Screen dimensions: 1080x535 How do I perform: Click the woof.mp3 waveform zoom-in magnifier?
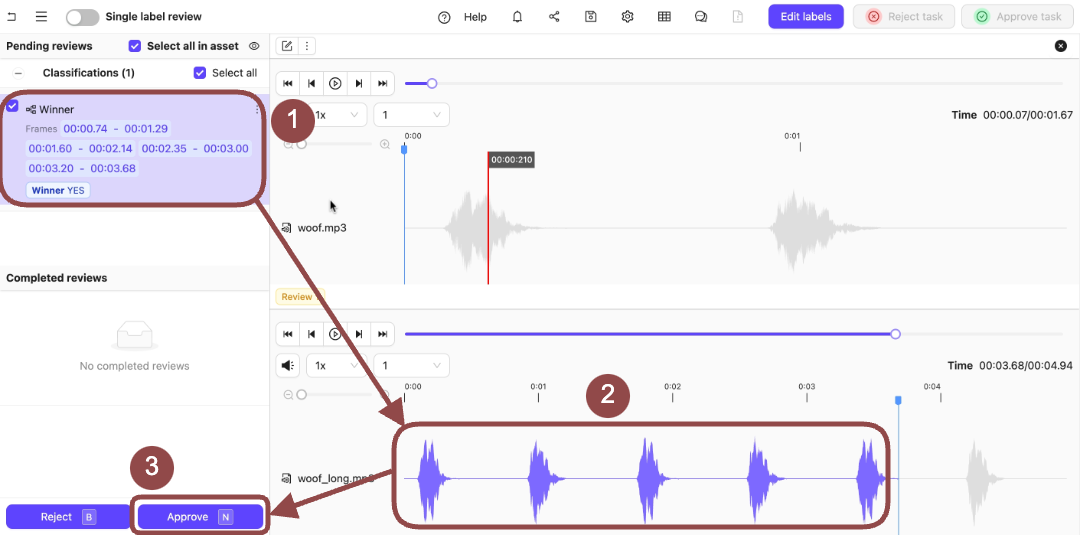385,145
